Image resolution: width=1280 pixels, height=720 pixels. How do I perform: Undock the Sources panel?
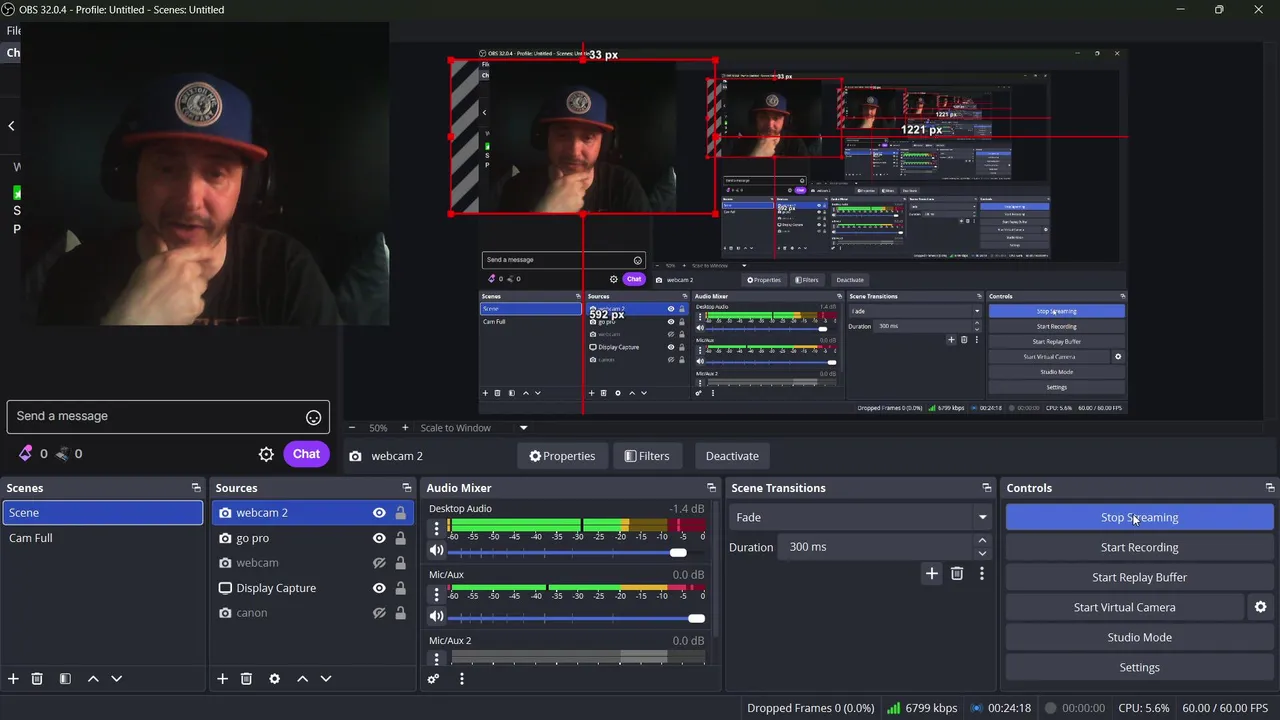[406, 488]
